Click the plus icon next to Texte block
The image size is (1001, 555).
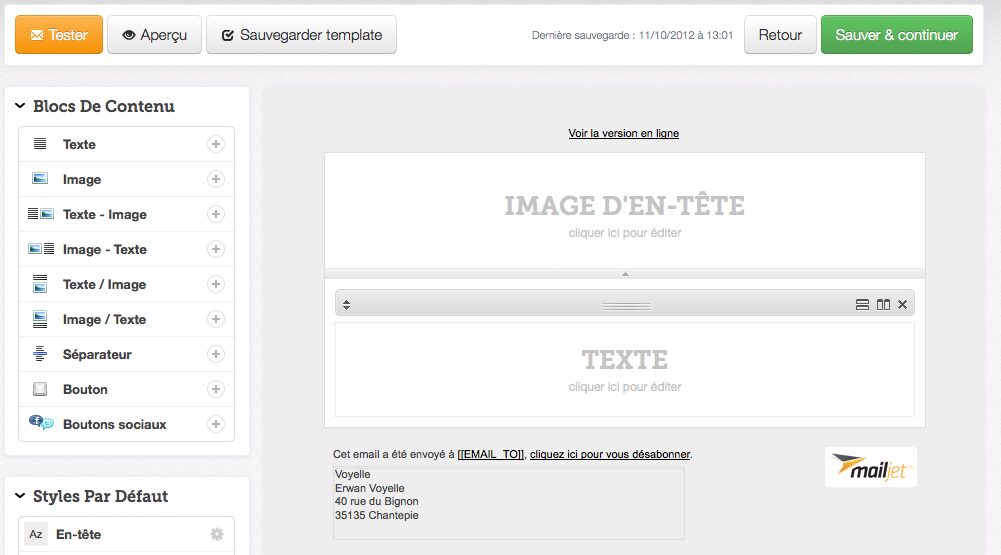(x=215, y=144)
